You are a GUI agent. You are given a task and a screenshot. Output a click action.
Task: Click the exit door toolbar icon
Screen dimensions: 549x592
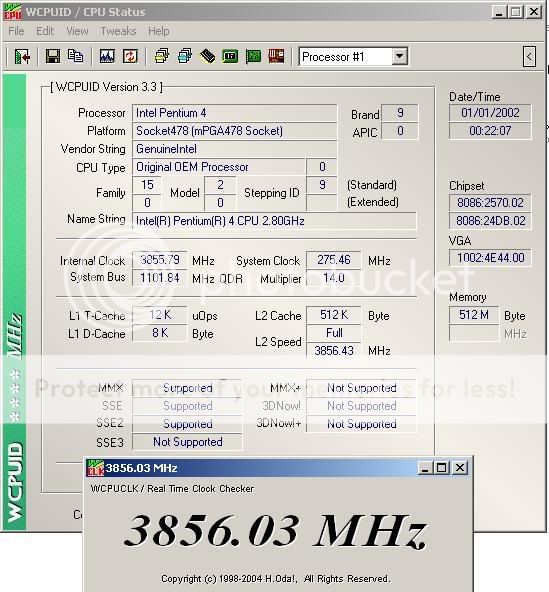point(22,57)
